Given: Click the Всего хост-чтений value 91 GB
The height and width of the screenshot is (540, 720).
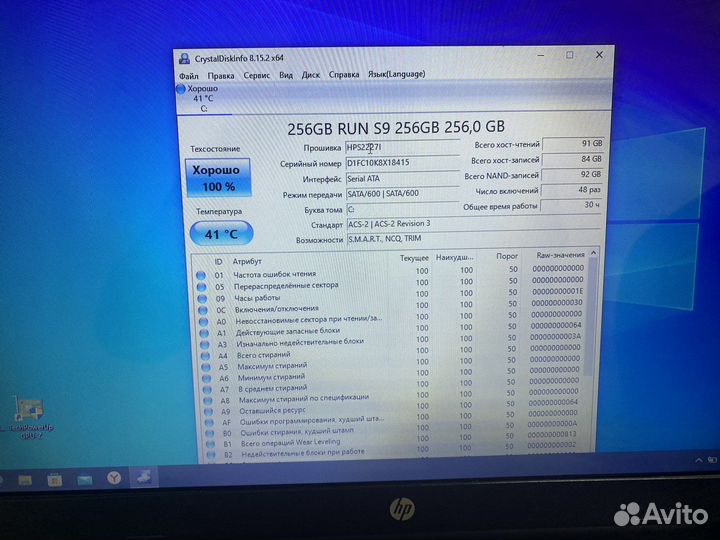Looking at the screenshot, I should [573, 144].
